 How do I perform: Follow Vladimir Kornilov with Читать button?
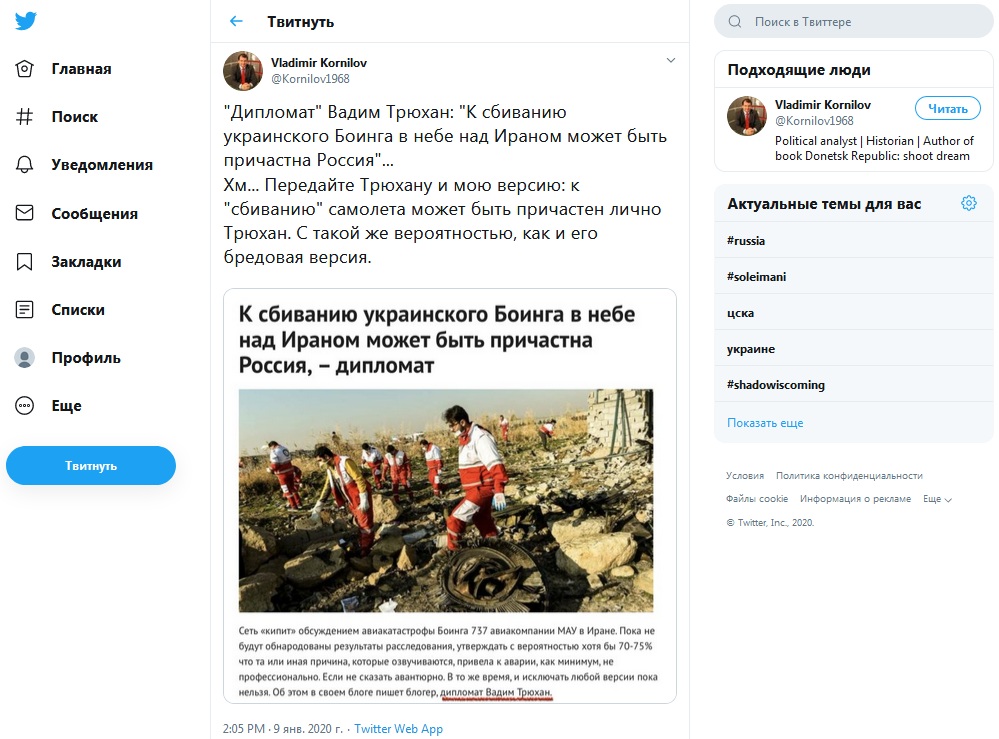(x=947, y=109)
